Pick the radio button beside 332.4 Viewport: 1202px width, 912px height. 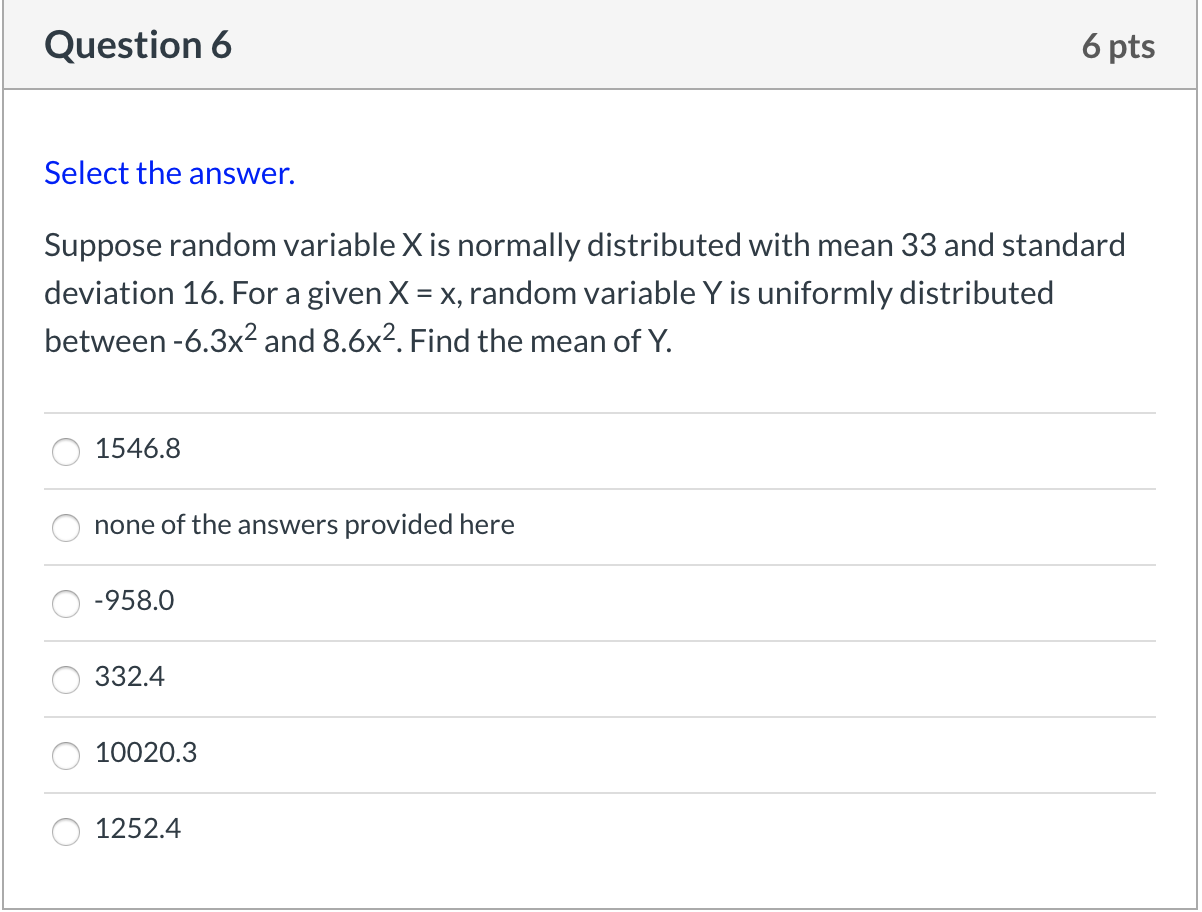pyautogui.click(x=66, y=680)
